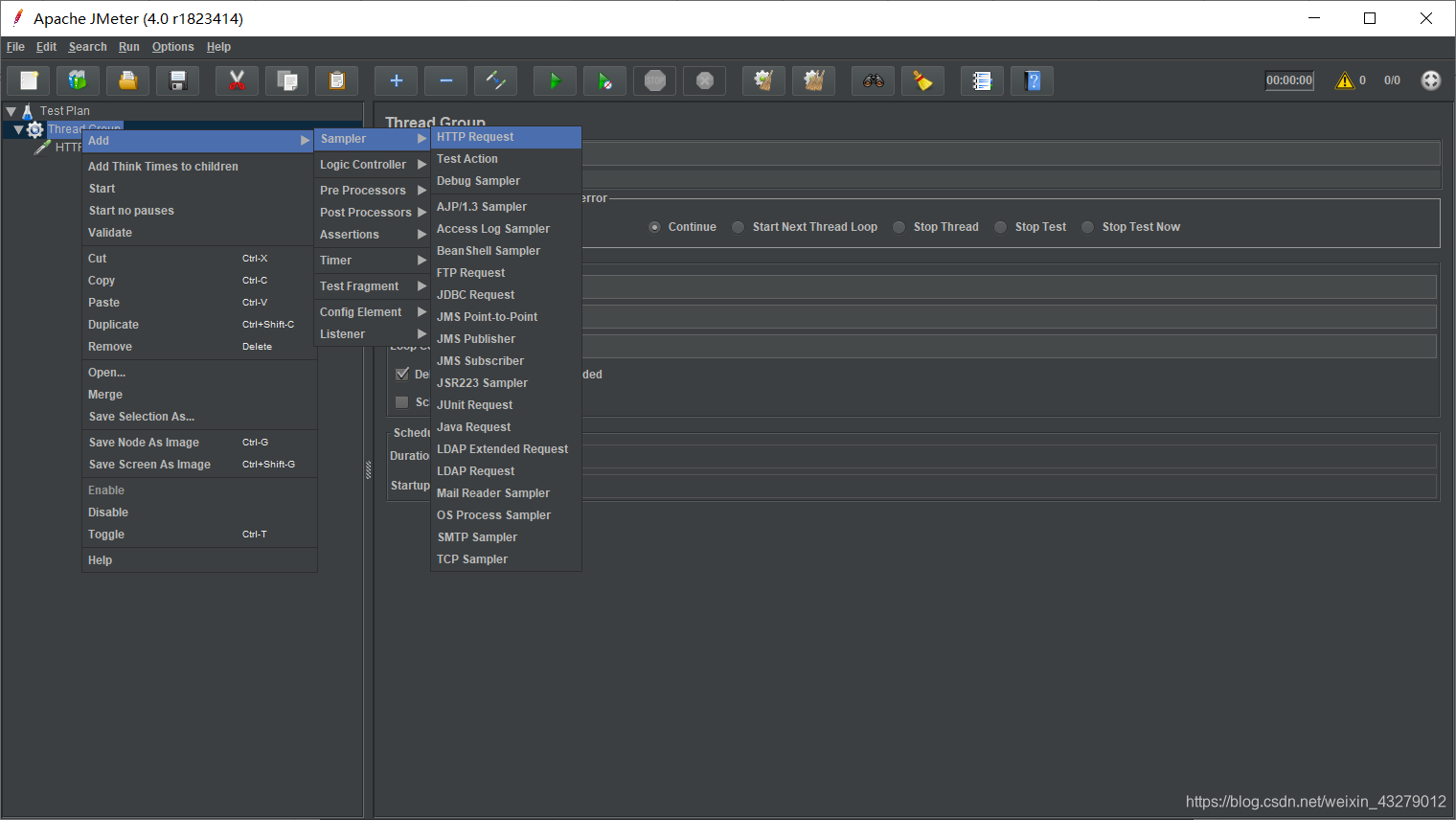Click the Cut scissors icon
This screenshot has height=820, width=1456.
[x=238, y=80]
